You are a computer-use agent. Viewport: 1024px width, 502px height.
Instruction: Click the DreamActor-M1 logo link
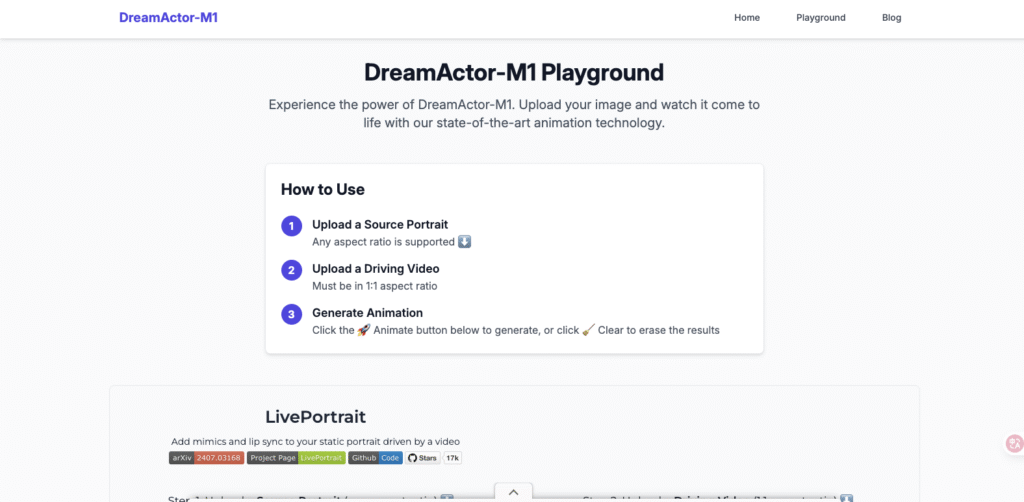pos(168,18)
